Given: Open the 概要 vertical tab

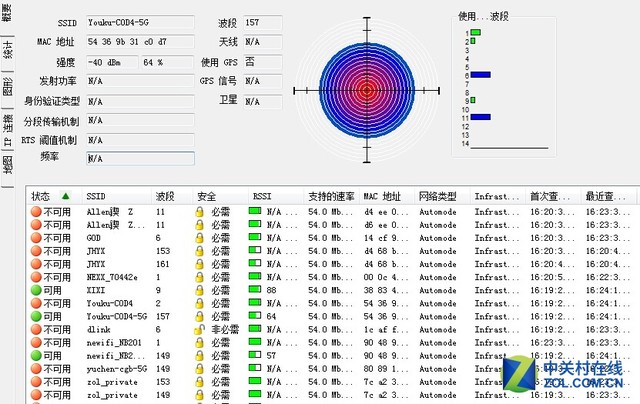Looking at the screenshot, I should 7,12.
